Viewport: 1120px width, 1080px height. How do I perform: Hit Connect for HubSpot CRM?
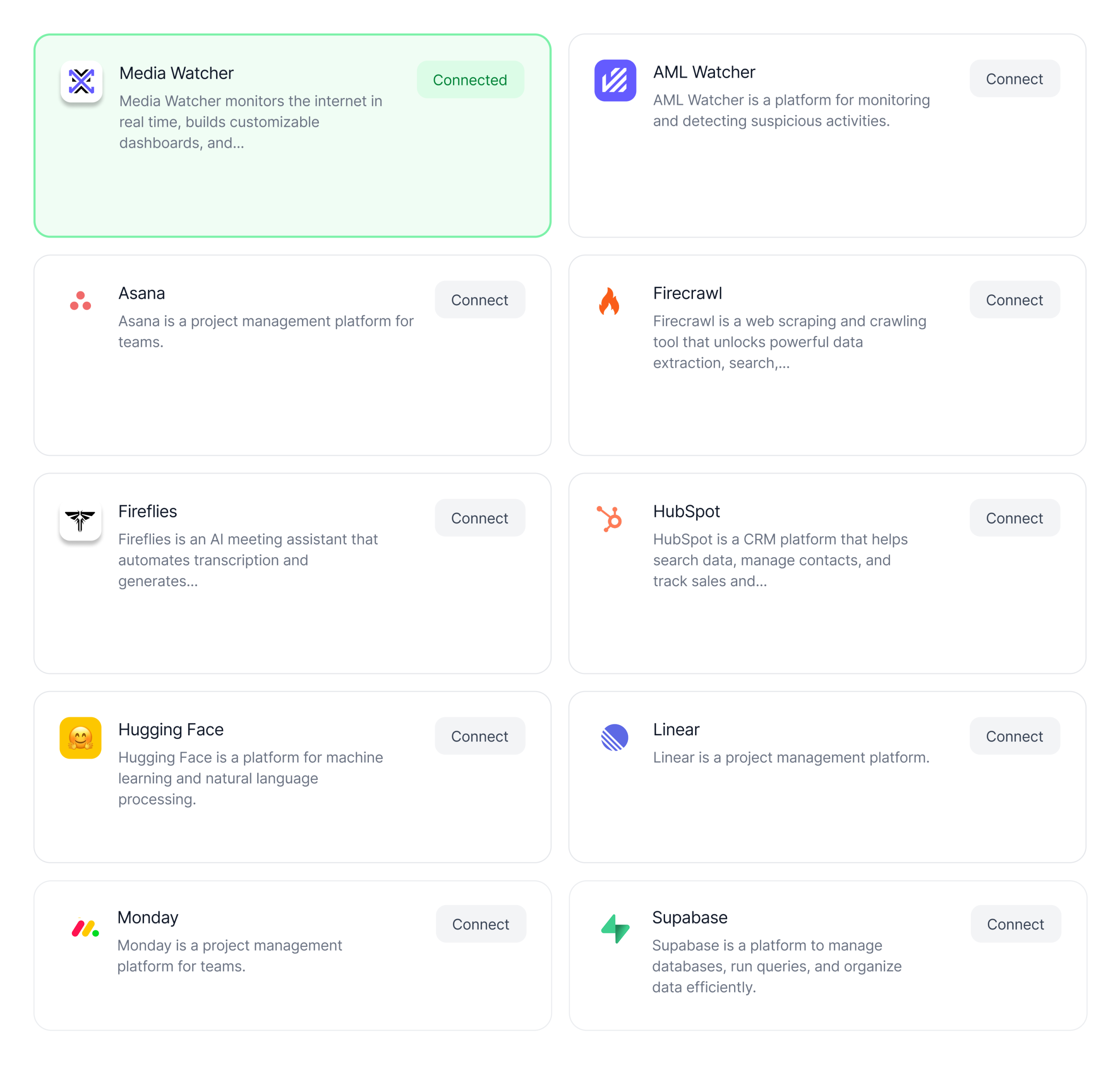pos(1014,518)
